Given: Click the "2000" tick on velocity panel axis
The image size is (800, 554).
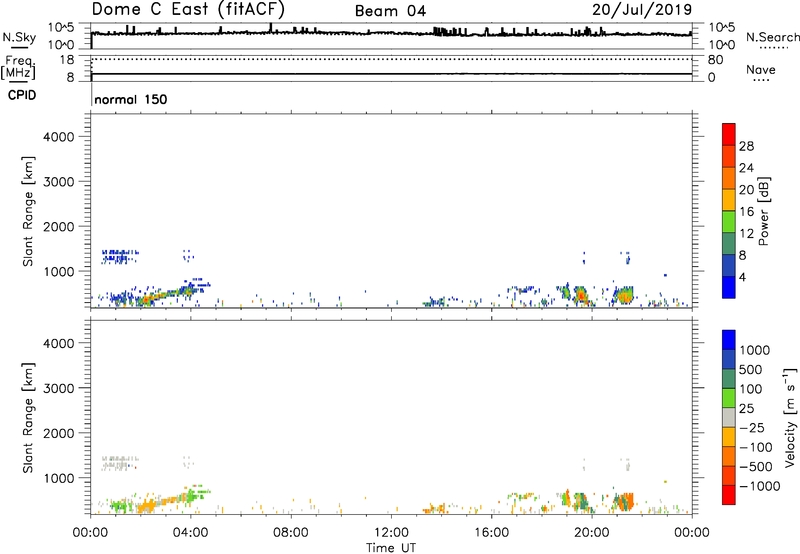Looking at the screenshot, I should [59, 433].
